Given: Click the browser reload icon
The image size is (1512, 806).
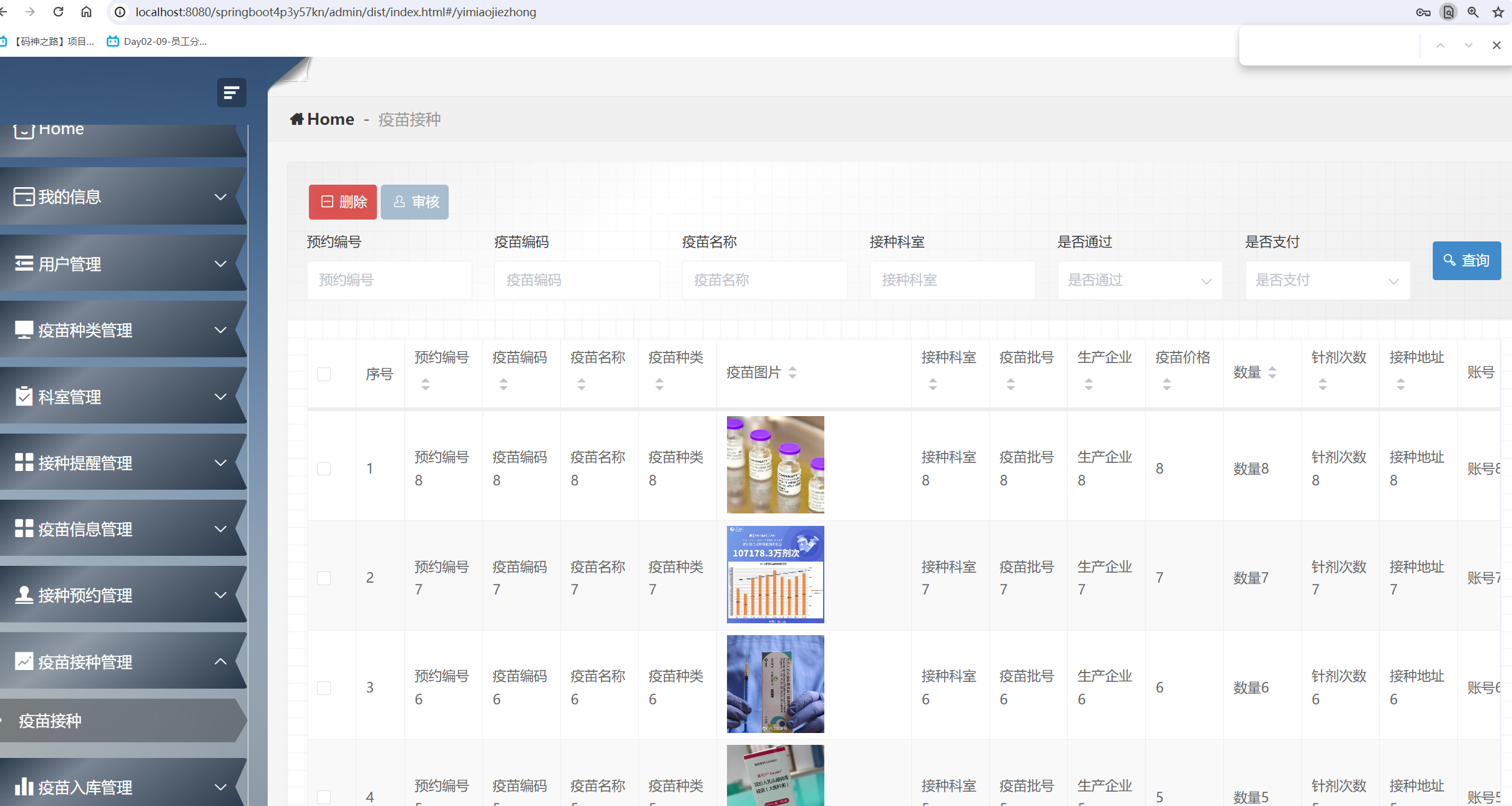Looking at the screenshot, I should click(x=58, y=12).
